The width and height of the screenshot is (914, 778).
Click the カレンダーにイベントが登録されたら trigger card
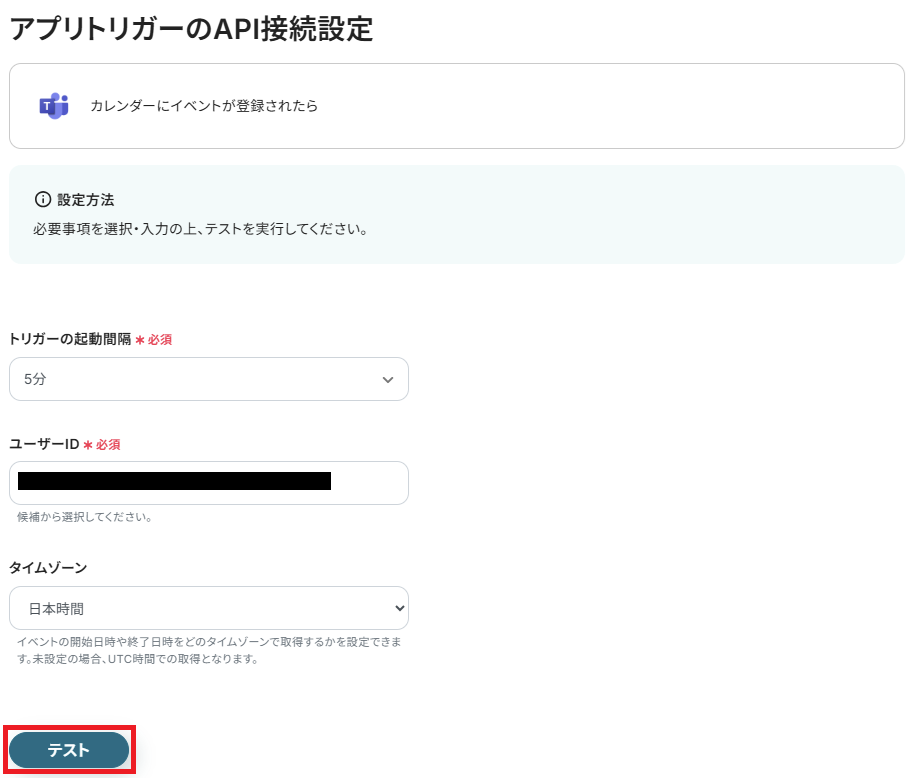456,106
